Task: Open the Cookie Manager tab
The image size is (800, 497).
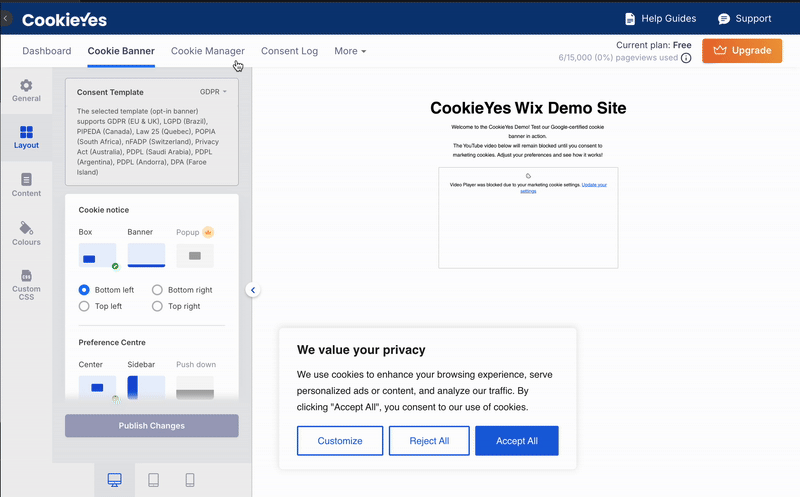Action: tap(208, 51)
